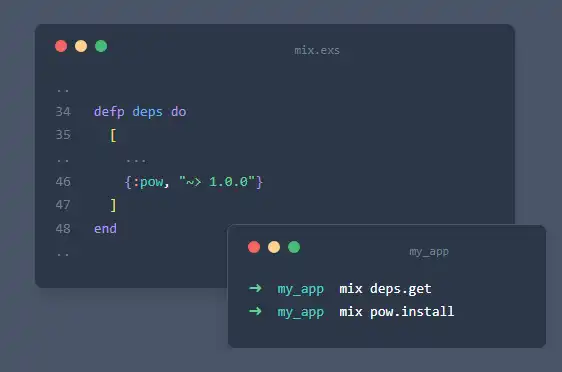Viewport: 562px width, 372px height.
Task: Click the opening square bracket on line 35
Action: 113,135
